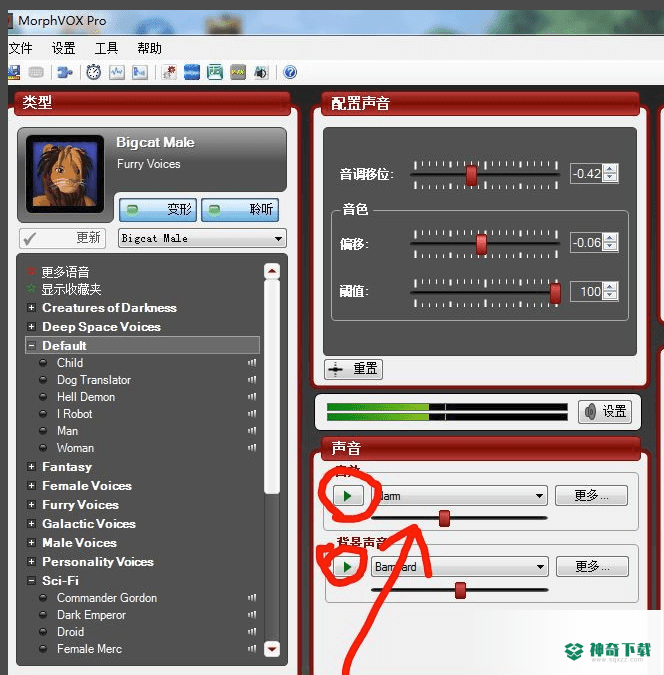Select the Hell Demon voice bullet
This screenshot has width=664, height=675.
43,396
